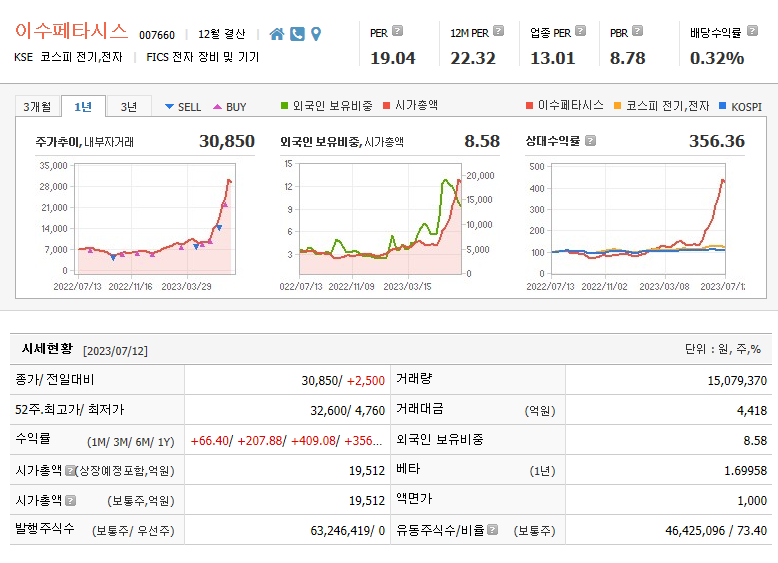The width and height of the screenshot is (778, 563).
Task: Open help icon next to 상대수익률
Action: (590, 141)
